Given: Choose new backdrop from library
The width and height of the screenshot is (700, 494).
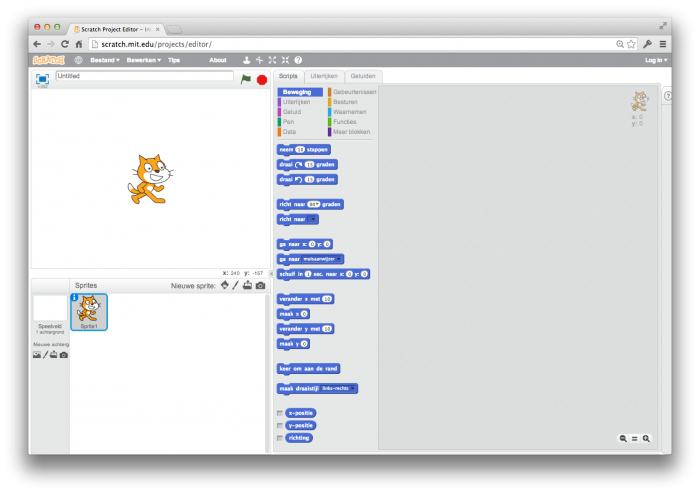Looking at the screenshot, I should pyautogui.click(x=37, y=355).
